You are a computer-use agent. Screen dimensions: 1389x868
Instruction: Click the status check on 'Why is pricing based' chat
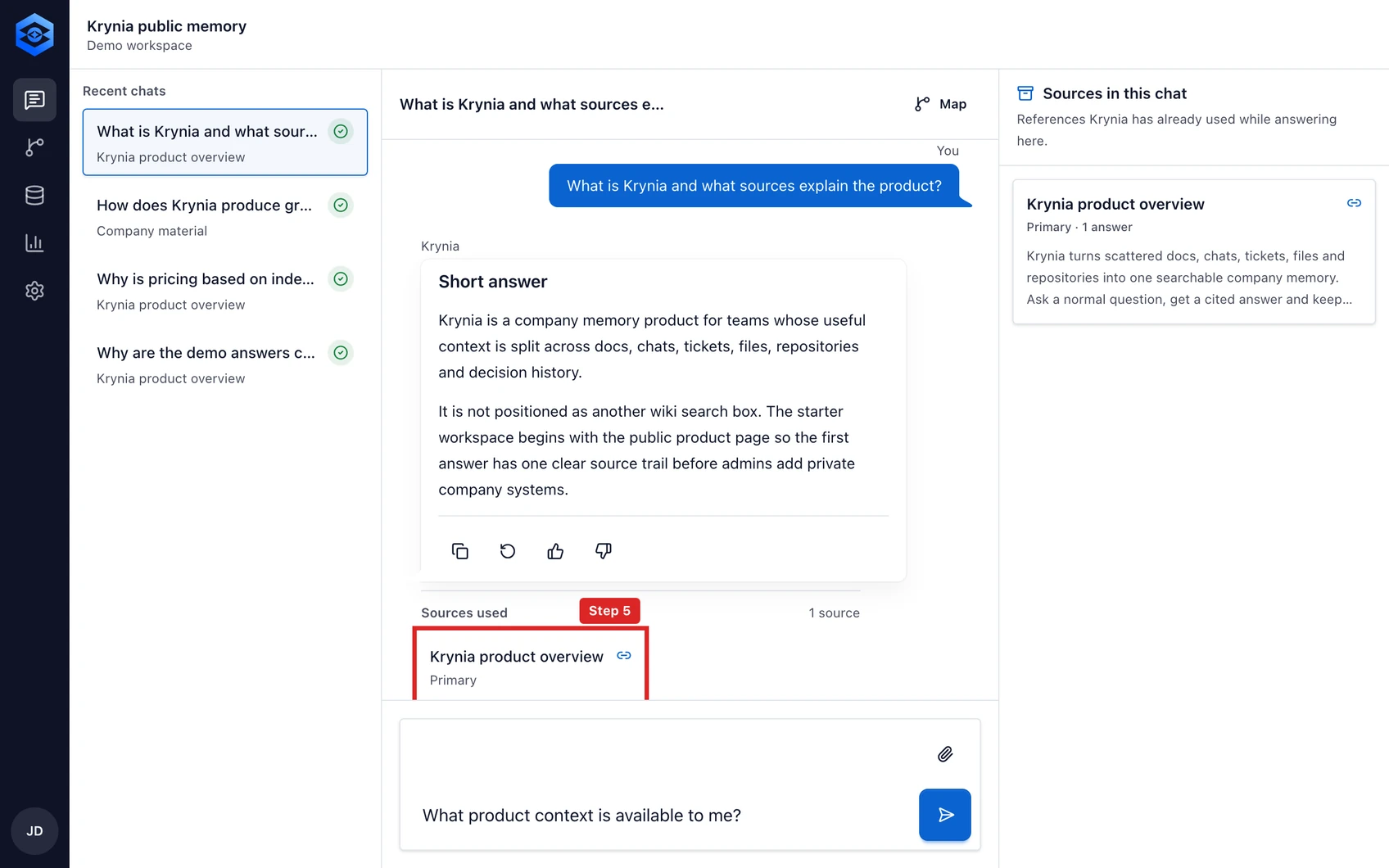(x=341, y=278)
